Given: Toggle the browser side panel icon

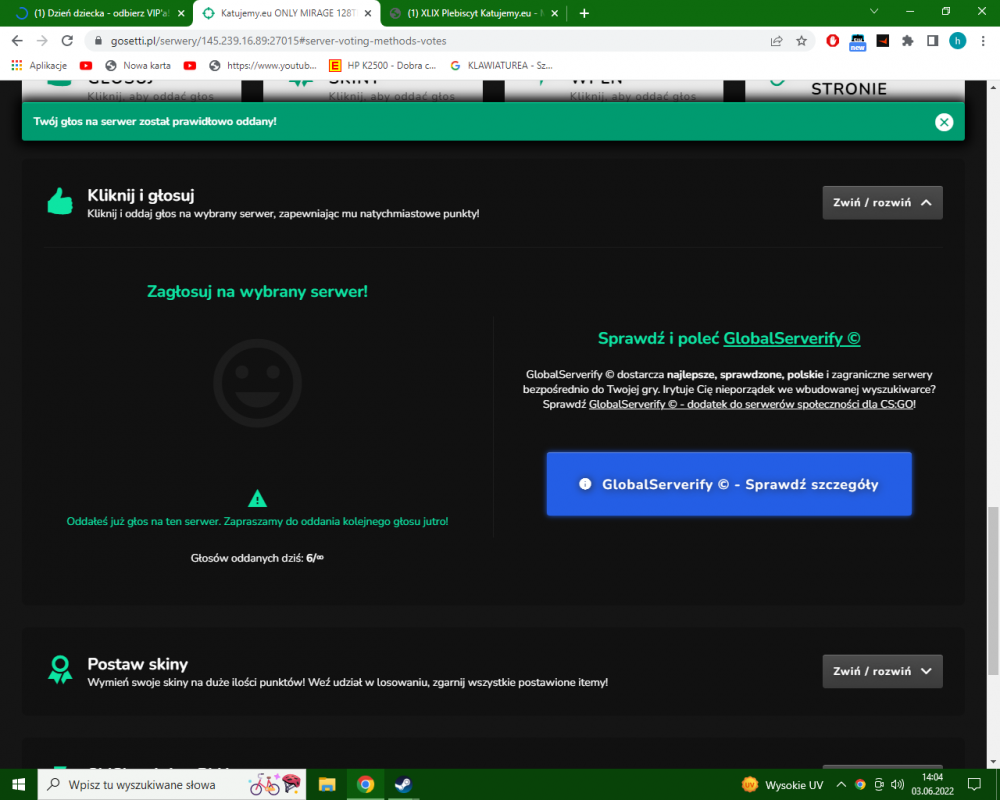Looking at the screenshot, I should coord(932,41).
